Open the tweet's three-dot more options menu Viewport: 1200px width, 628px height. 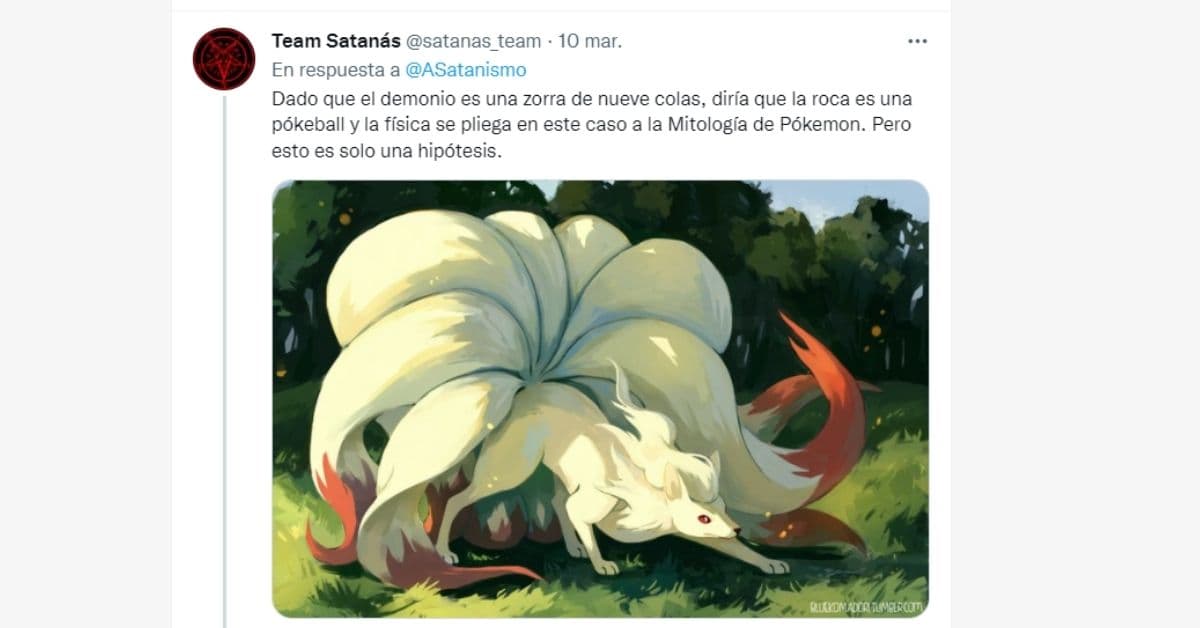[x=917, y=42]
